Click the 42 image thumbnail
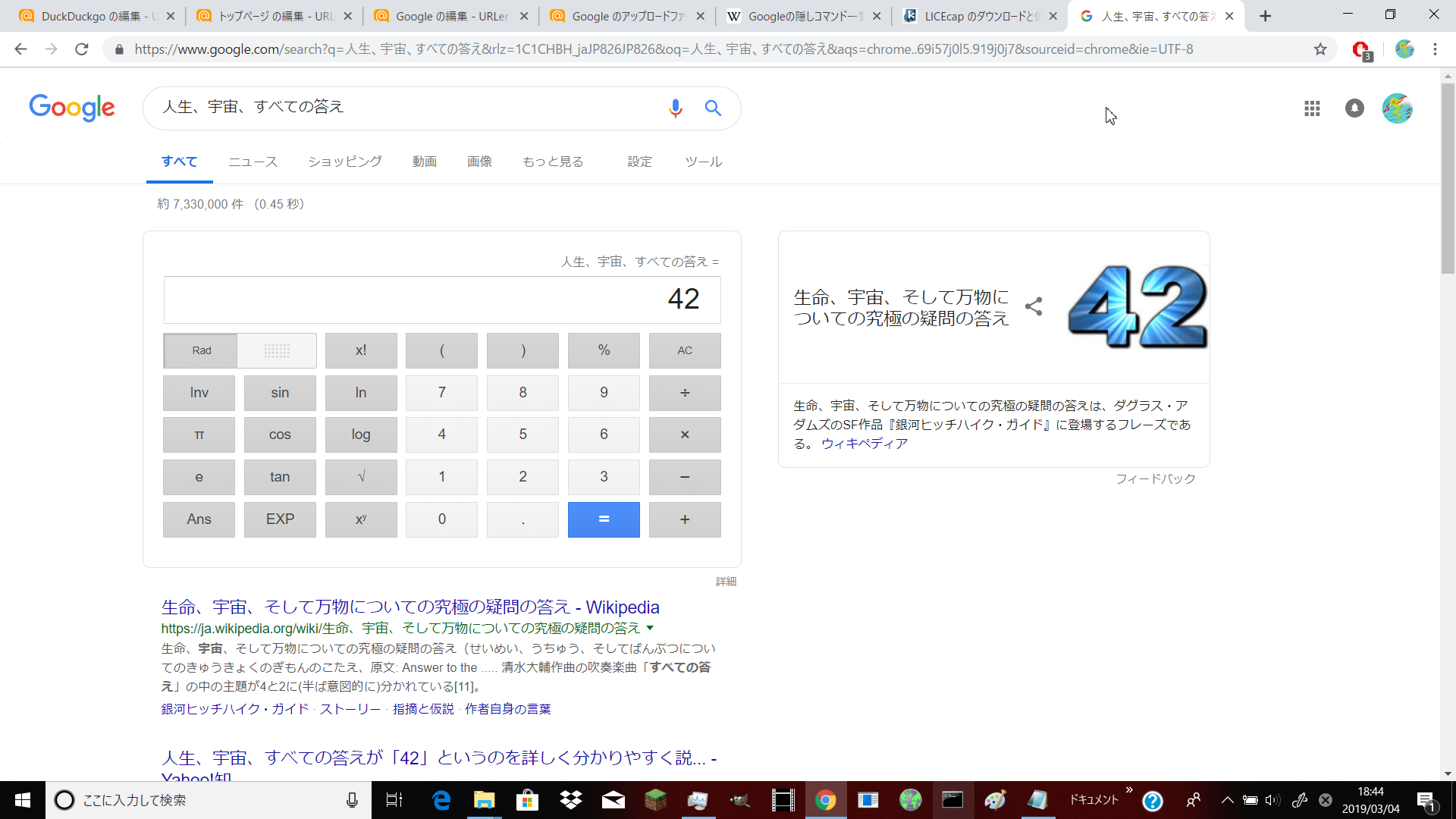 coord(1137,306)
